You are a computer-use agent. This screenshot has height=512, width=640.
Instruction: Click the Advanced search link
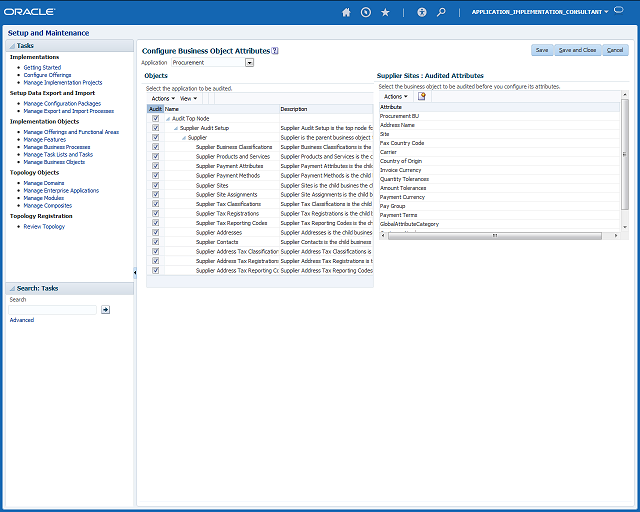click(22, 320)
